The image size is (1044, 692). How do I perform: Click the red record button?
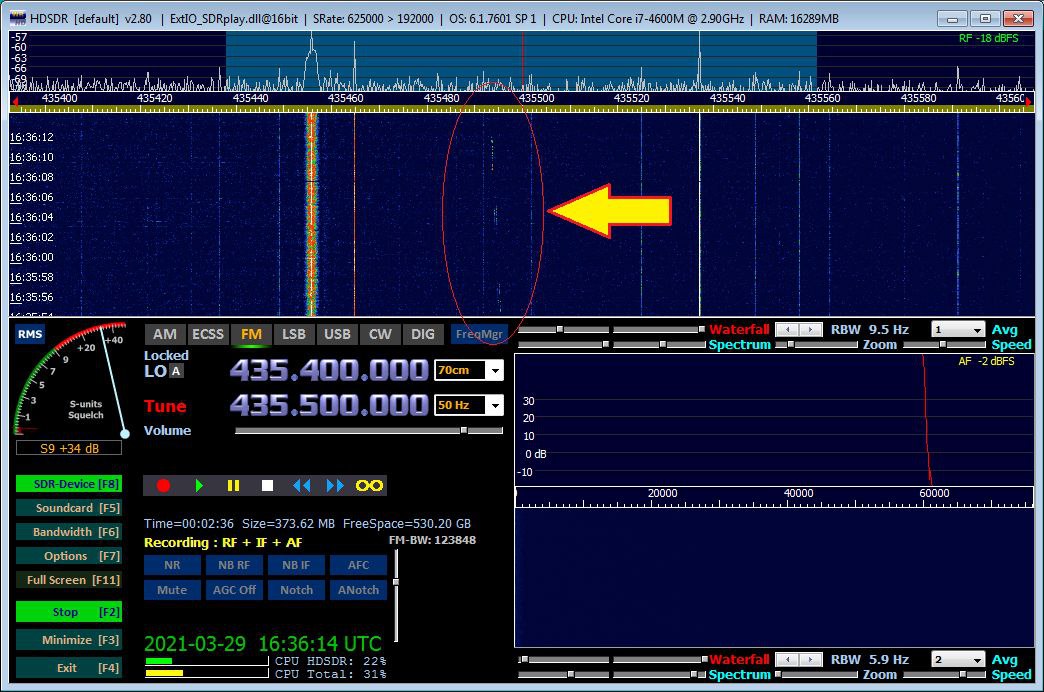(x=163, y=485)
